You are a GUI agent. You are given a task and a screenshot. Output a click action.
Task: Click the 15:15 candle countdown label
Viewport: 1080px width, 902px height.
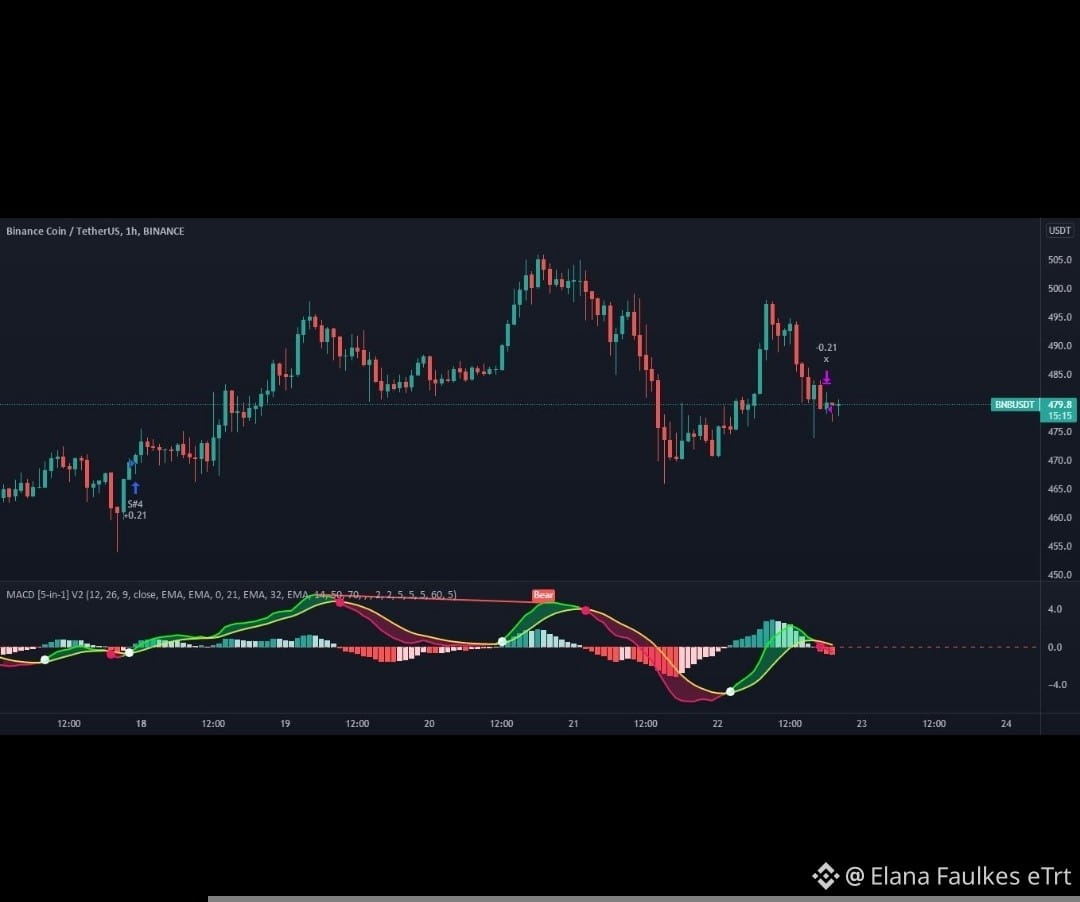pyautogui.click(x=1059, y=416)
